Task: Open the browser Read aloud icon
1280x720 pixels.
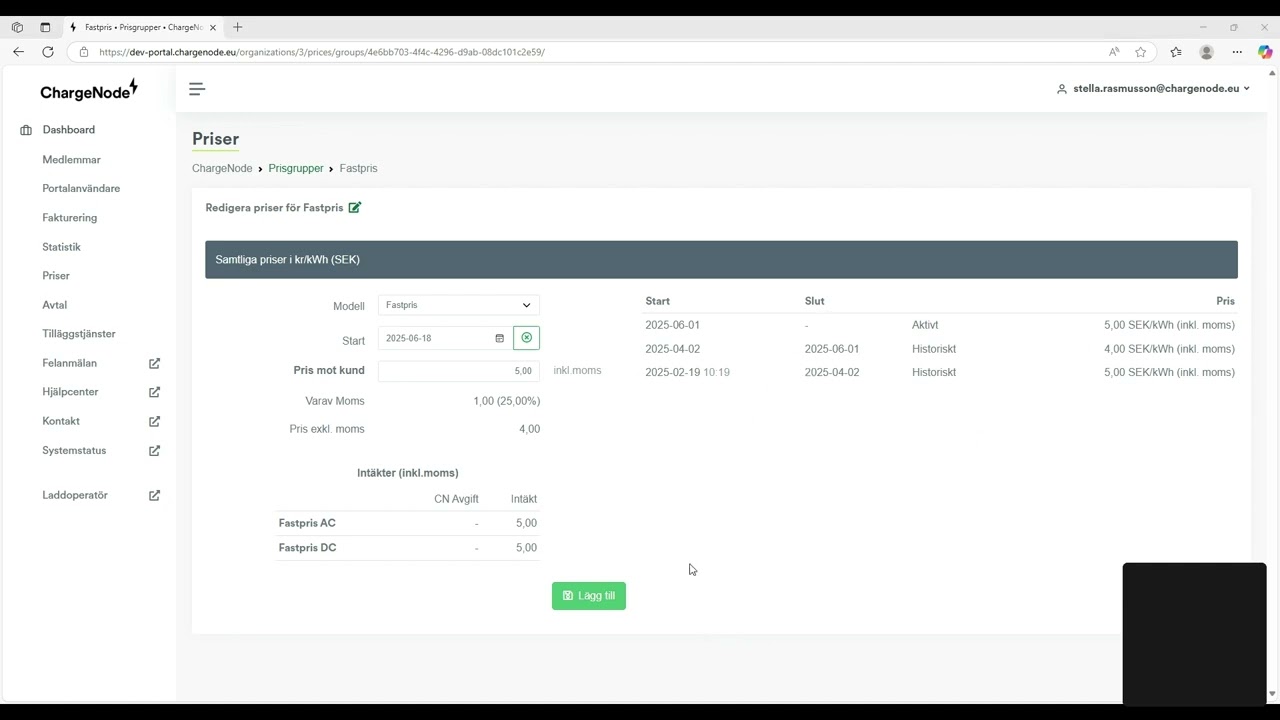Action: click(x=1114, y=52)
